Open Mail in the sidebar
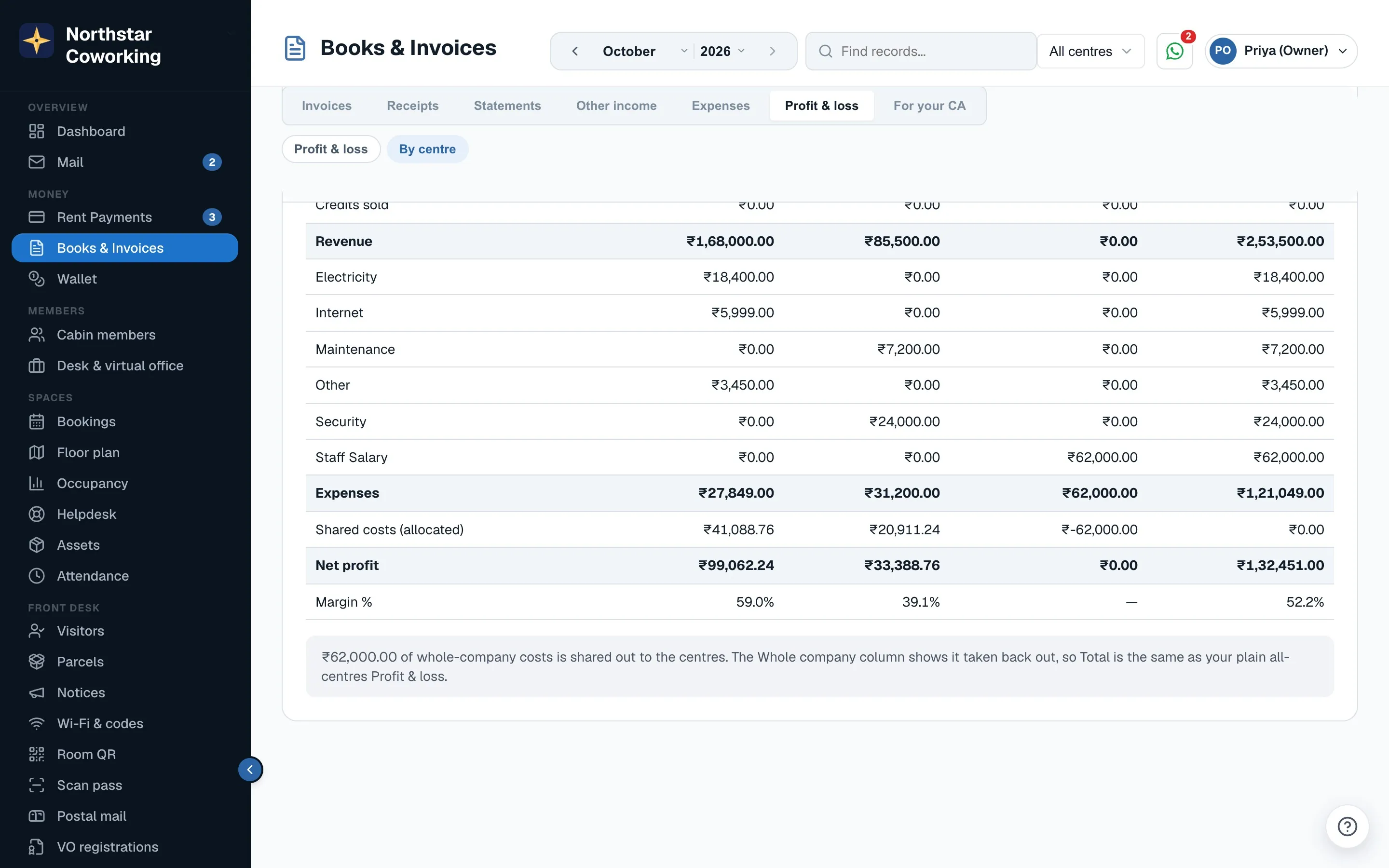The height and width of the screenshot is (868, 1389). point(125,162)
